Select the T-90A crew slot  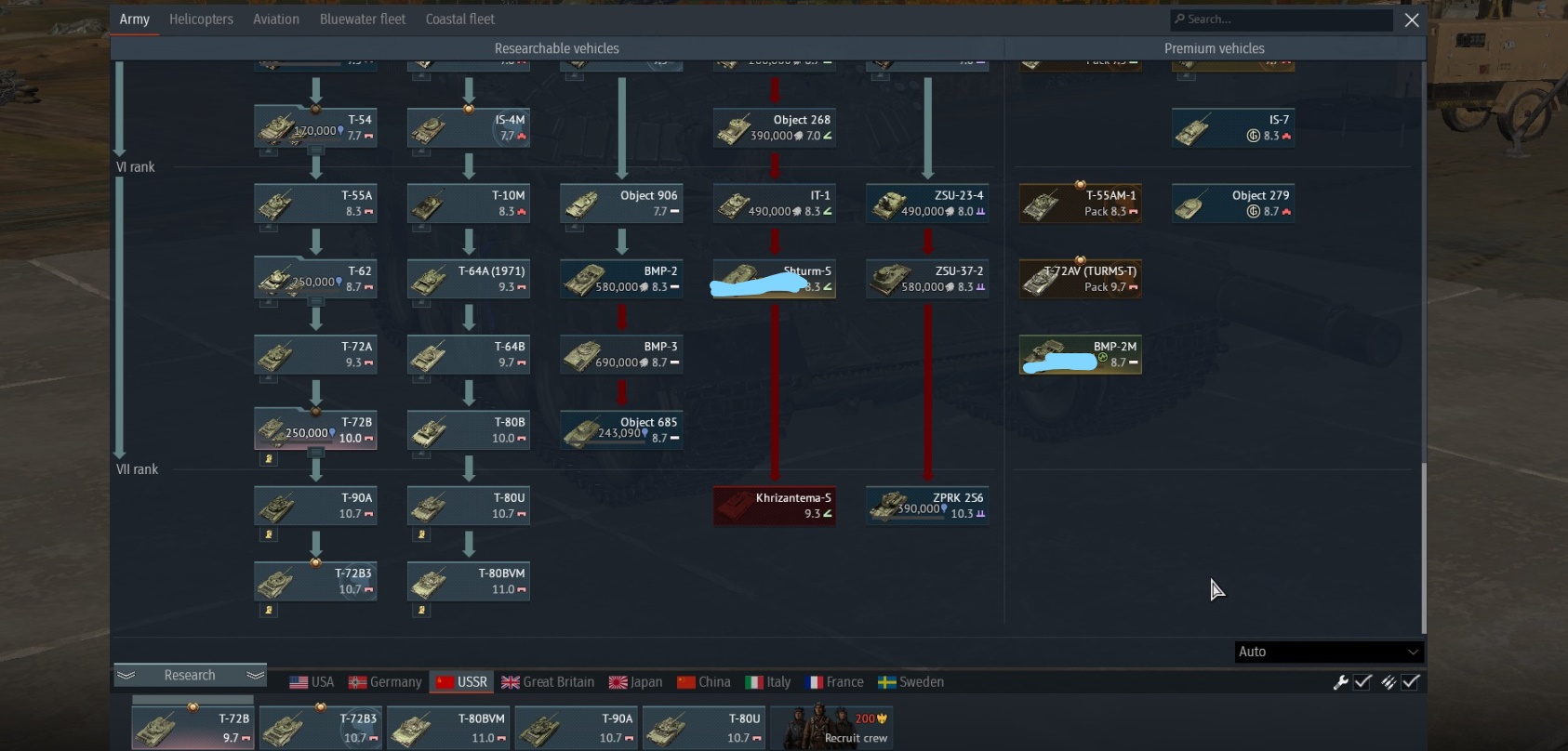(x=576, y=727)
